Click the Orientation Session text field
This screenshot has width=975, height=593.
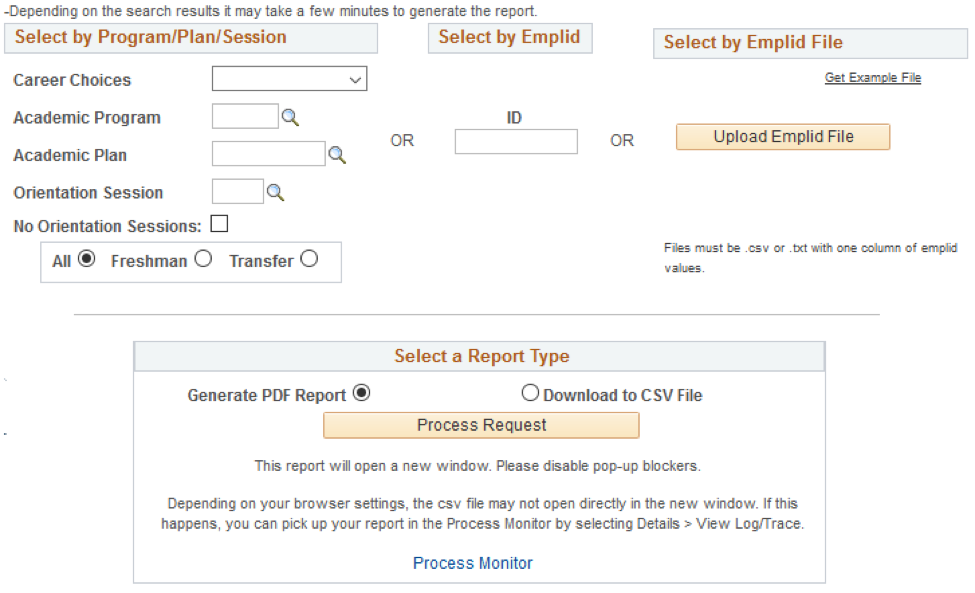(239, 191)
